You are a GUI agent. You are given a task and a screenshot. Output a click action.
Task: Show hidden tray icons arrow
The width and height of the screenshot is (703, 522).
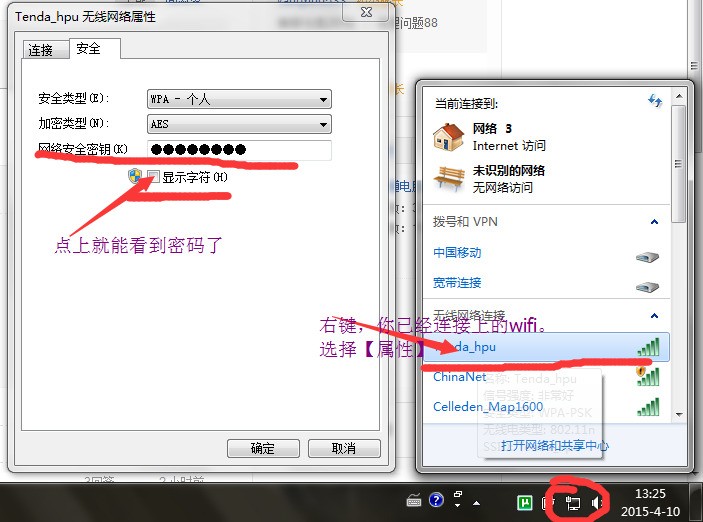coord(476,503)
